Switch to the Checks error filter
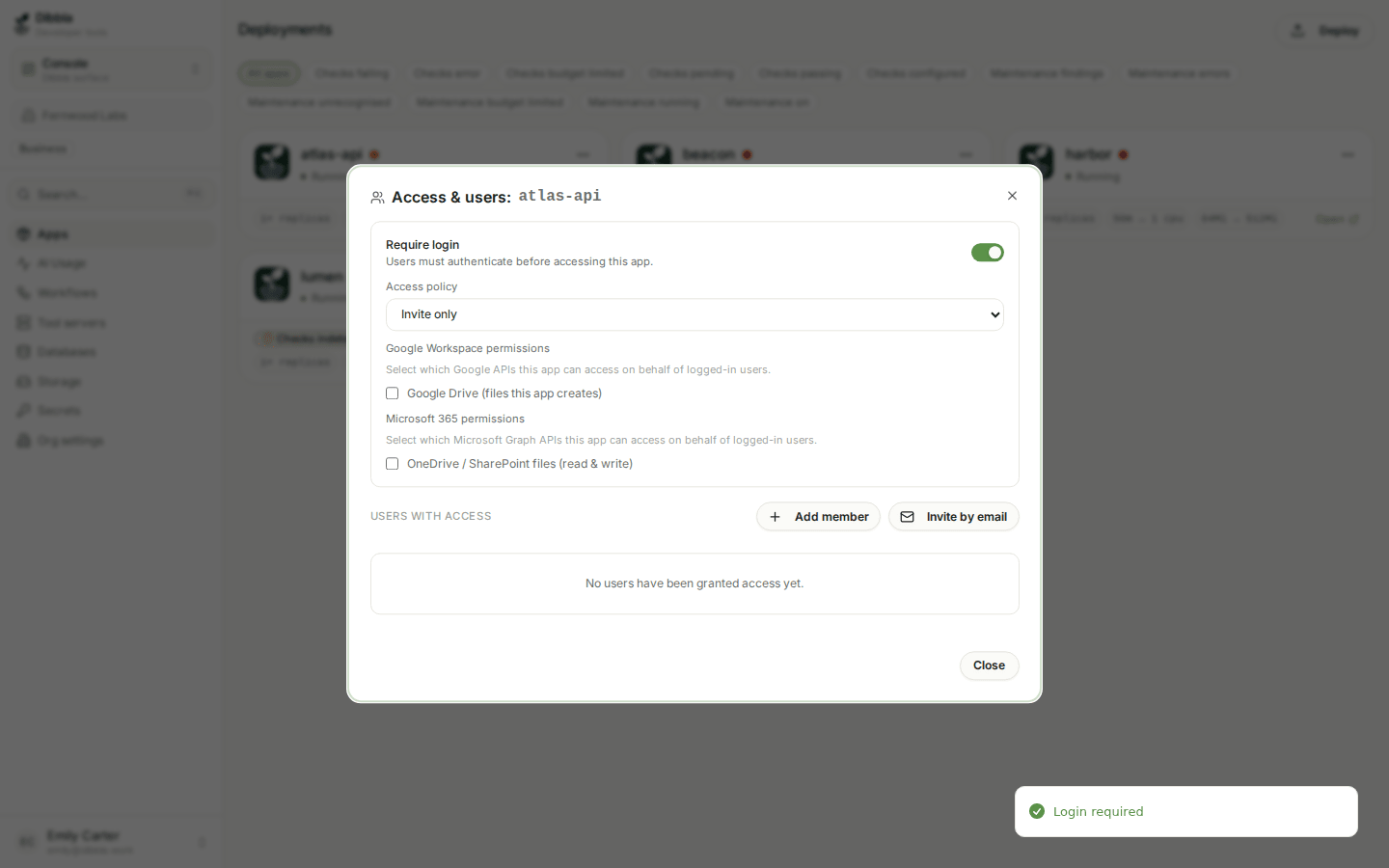Viewport: 1389px width, 868px height. 448,73
